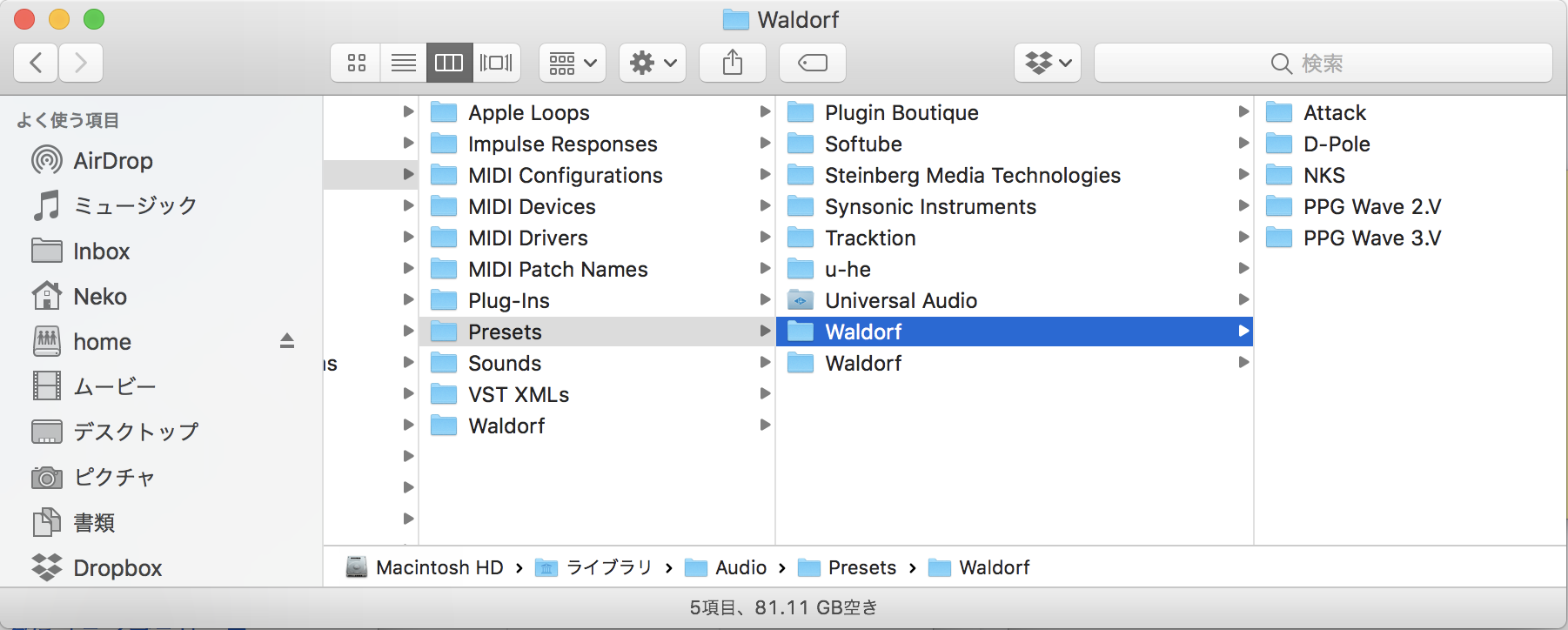Expand the Universal Audio folder arrow
Screen dimensions: 1568x630
coord(1243,300)
